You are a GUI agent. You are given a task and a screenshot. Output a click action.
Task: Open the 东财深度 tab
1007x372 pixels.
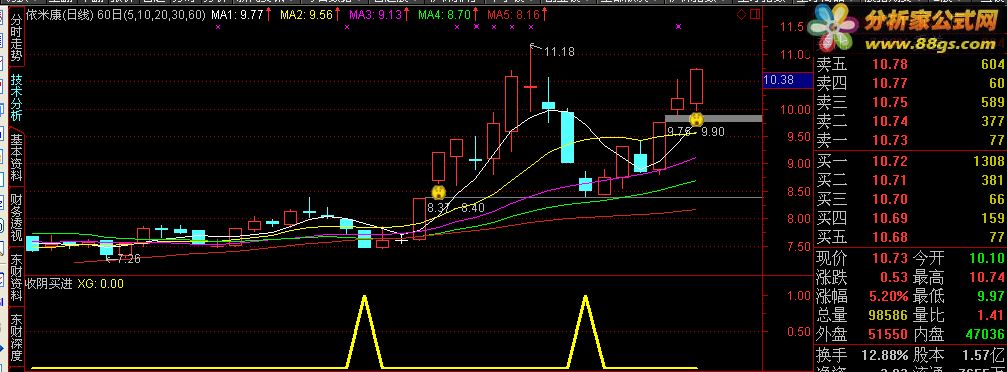click(16, 338)
